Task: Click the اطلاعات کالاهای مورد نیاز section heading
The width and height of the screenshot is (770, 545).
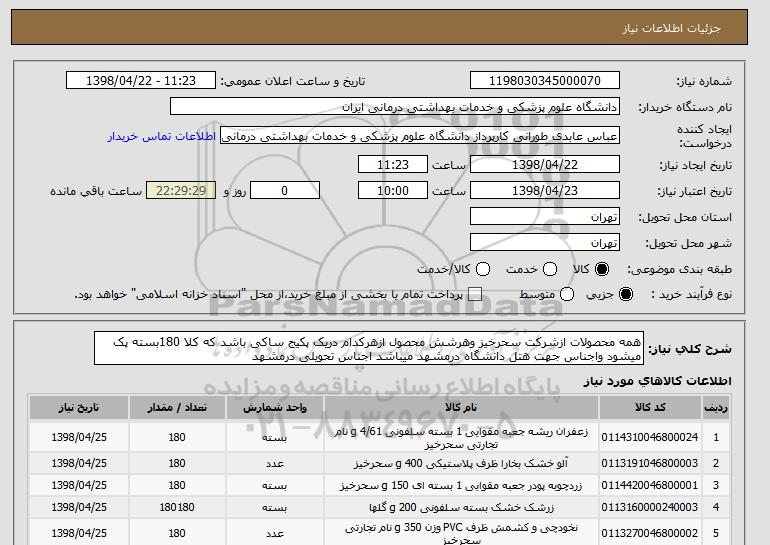Action: (x=657, y=381)
